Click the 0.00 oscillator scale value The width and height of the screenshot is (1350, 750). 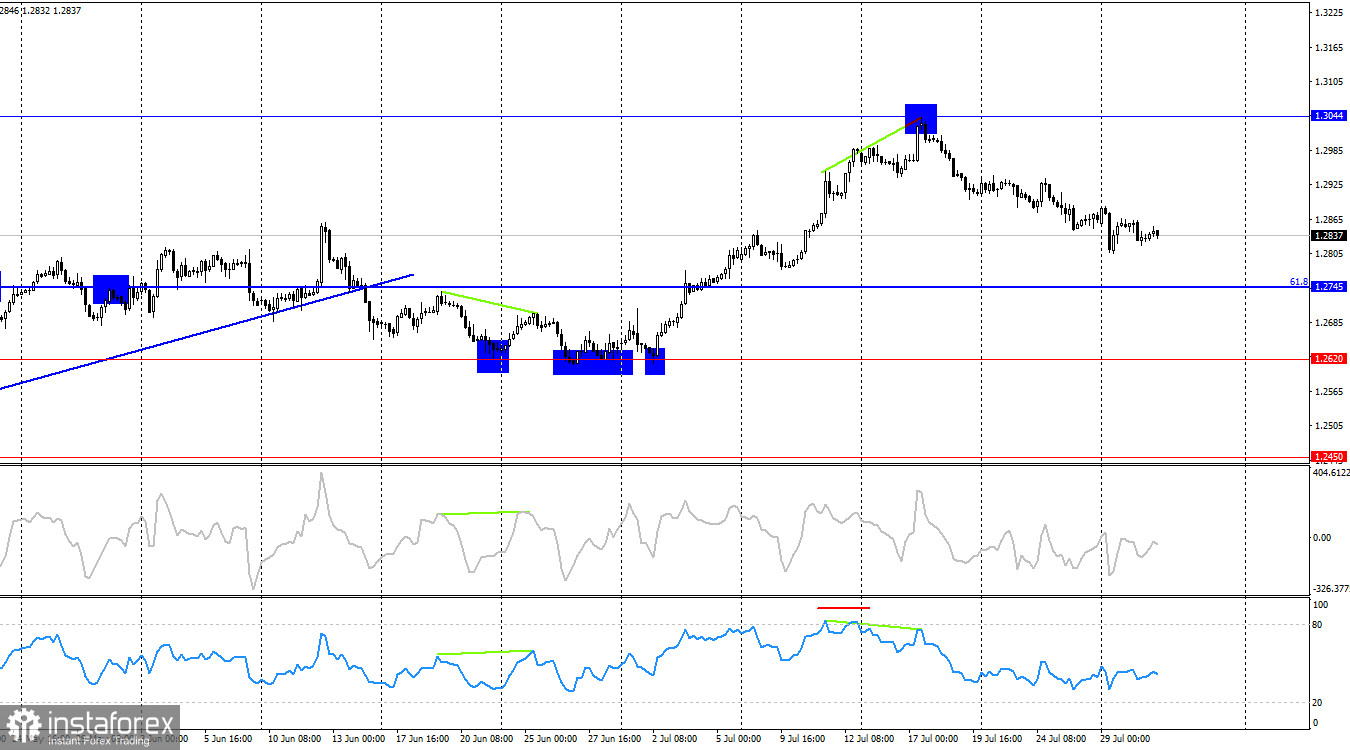[1322, 537]
